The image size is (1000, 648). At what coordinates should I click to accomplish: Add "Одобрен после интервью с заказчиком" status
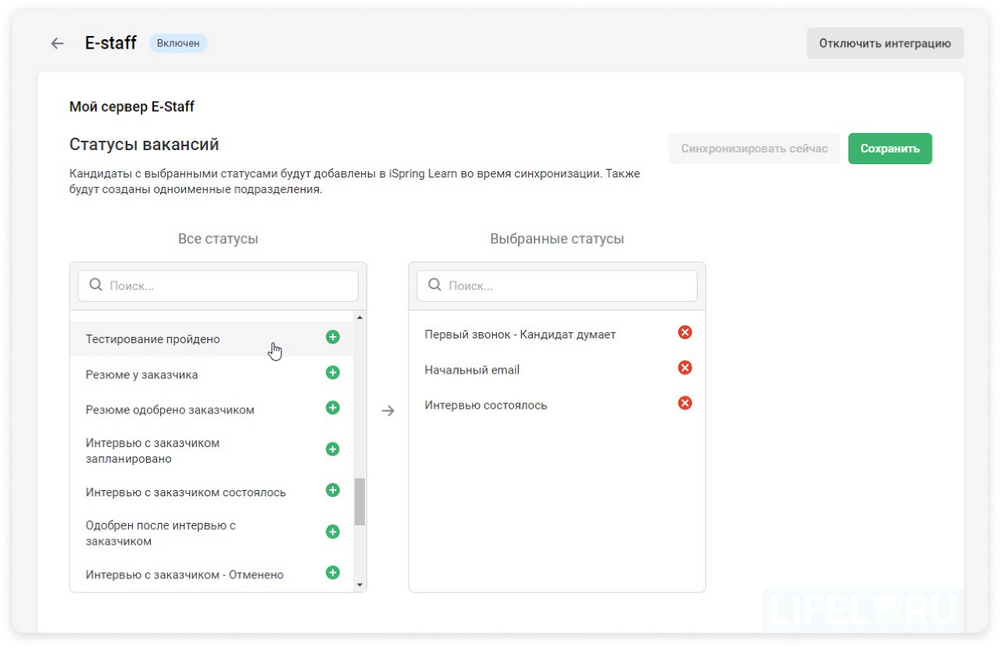point(332,531)
